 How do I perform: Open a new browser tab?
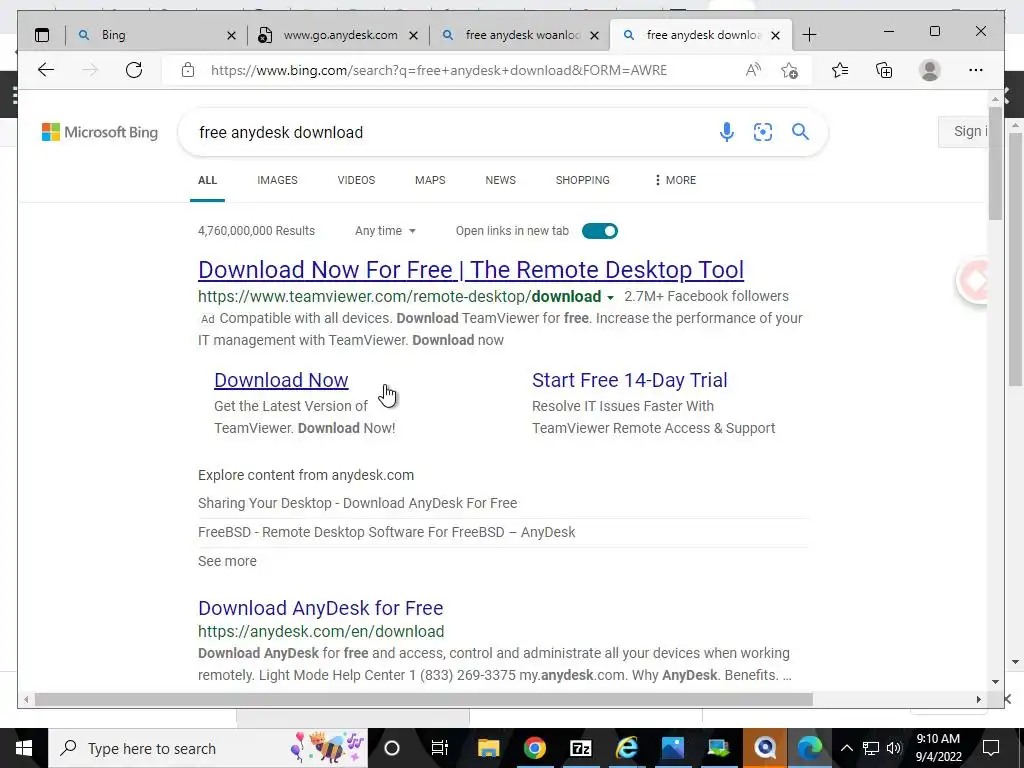pyautogui.click(x=809, y=35)
